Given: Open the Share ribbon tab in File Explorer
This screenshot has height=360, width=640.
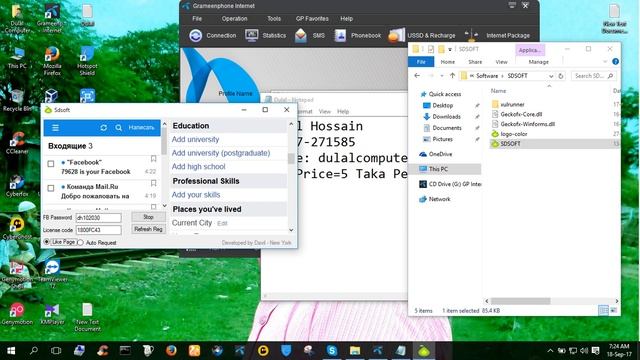Looking at the screenshot, I should tap(475, 62).
